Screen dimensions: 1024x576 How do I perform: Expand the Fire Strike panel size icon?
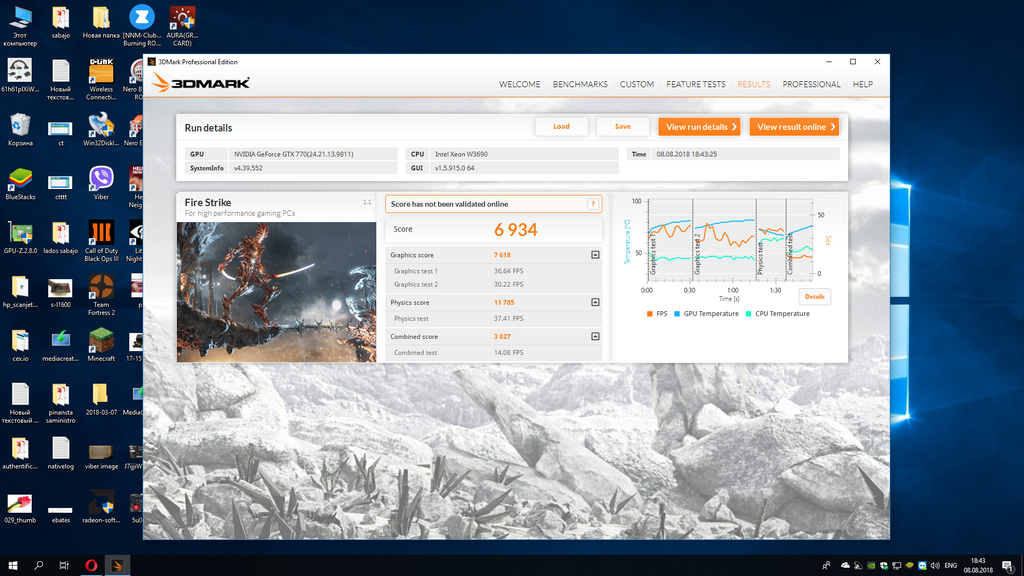coord(367,202)
